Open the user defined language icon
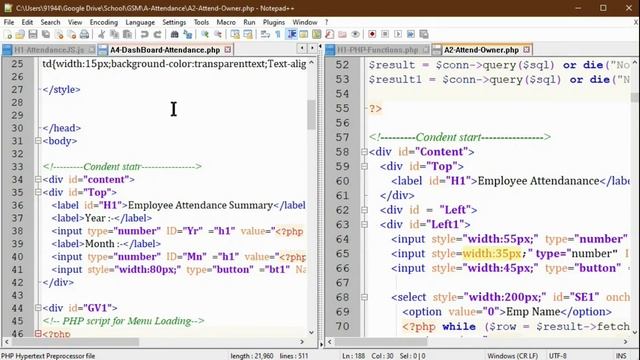 (x=304, y=35)
